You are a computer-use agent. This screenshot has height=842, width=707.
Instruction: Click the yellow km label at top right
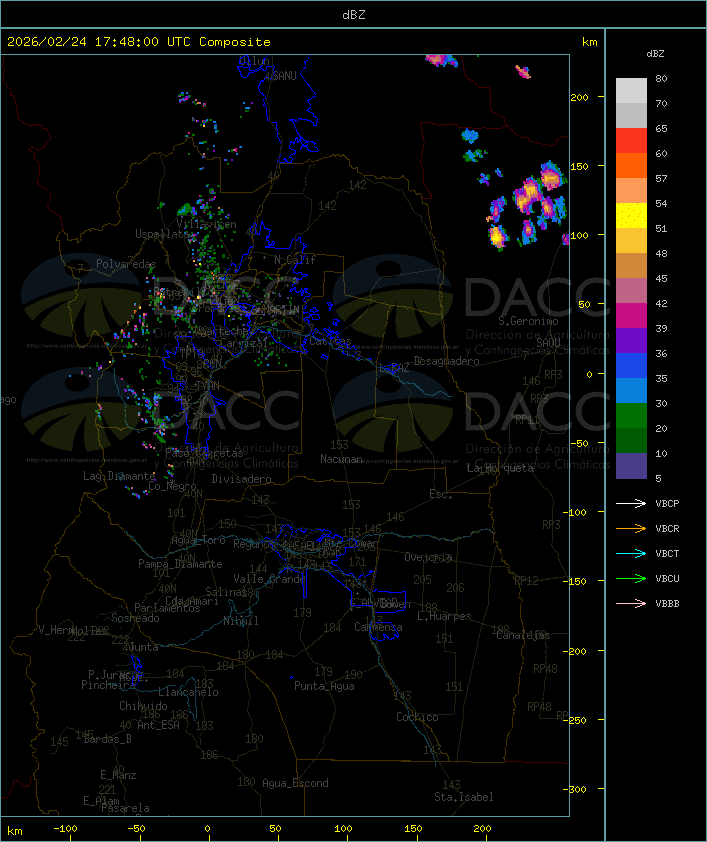(x=589, y=42)
